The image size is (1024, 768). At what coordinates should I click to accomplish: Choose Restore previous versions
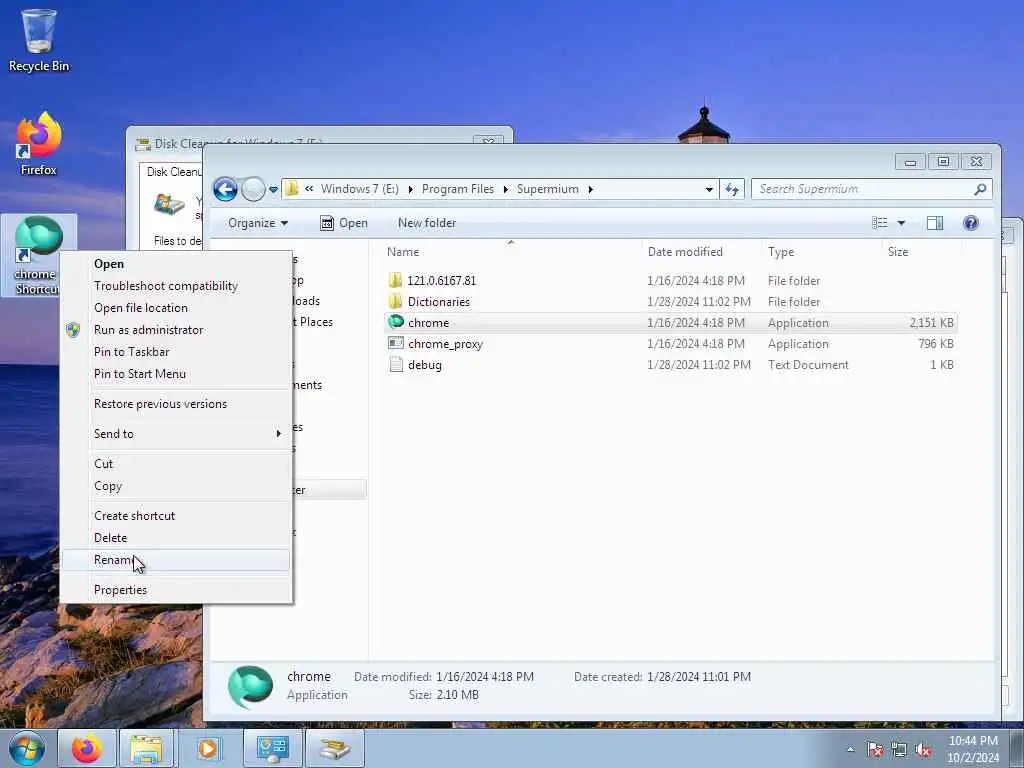[x=176, y=404]
